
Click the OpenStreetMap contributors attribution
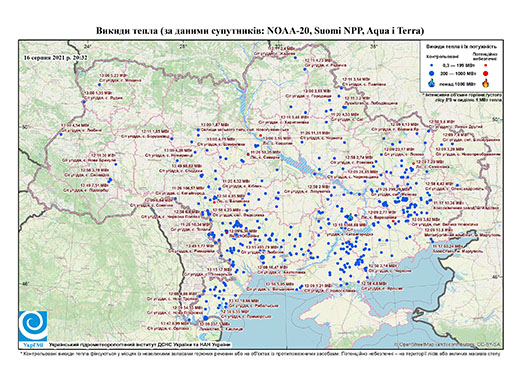(447, 344)
